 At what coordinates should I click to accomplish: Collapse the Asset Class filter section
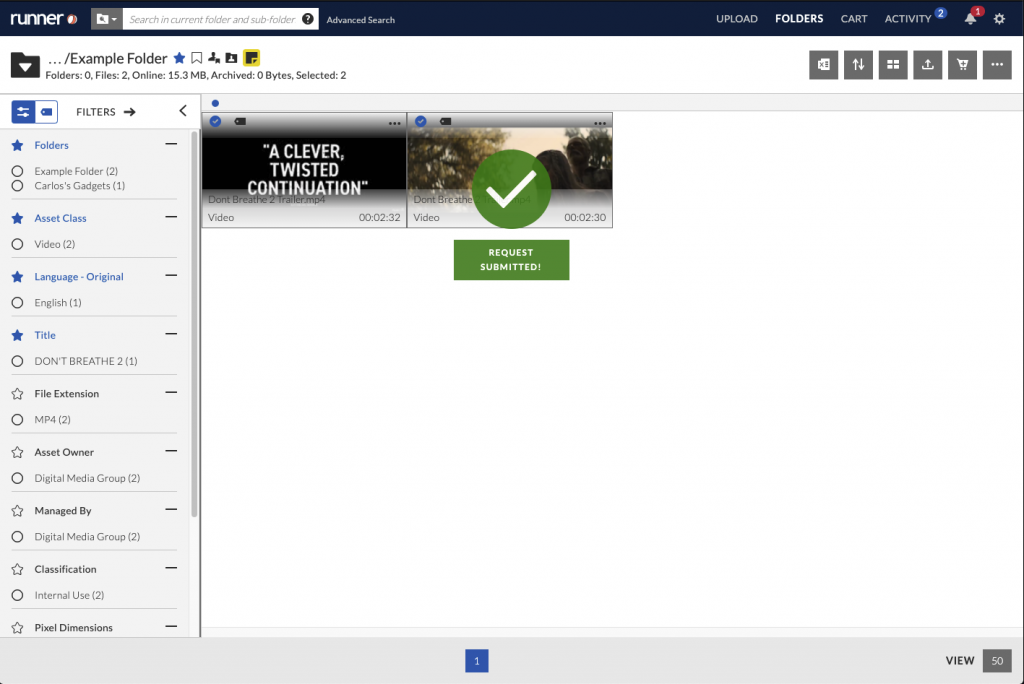171,217
